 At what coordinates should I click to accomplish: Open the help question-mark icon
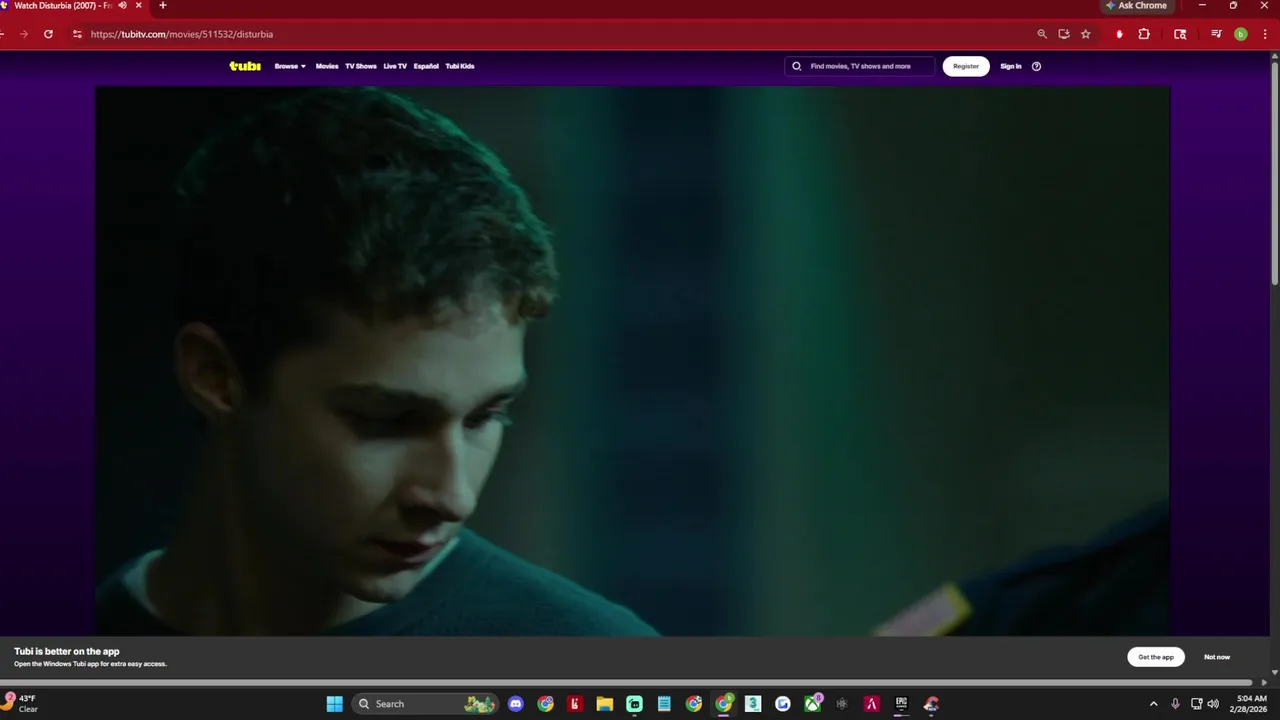coord(1036,66)
